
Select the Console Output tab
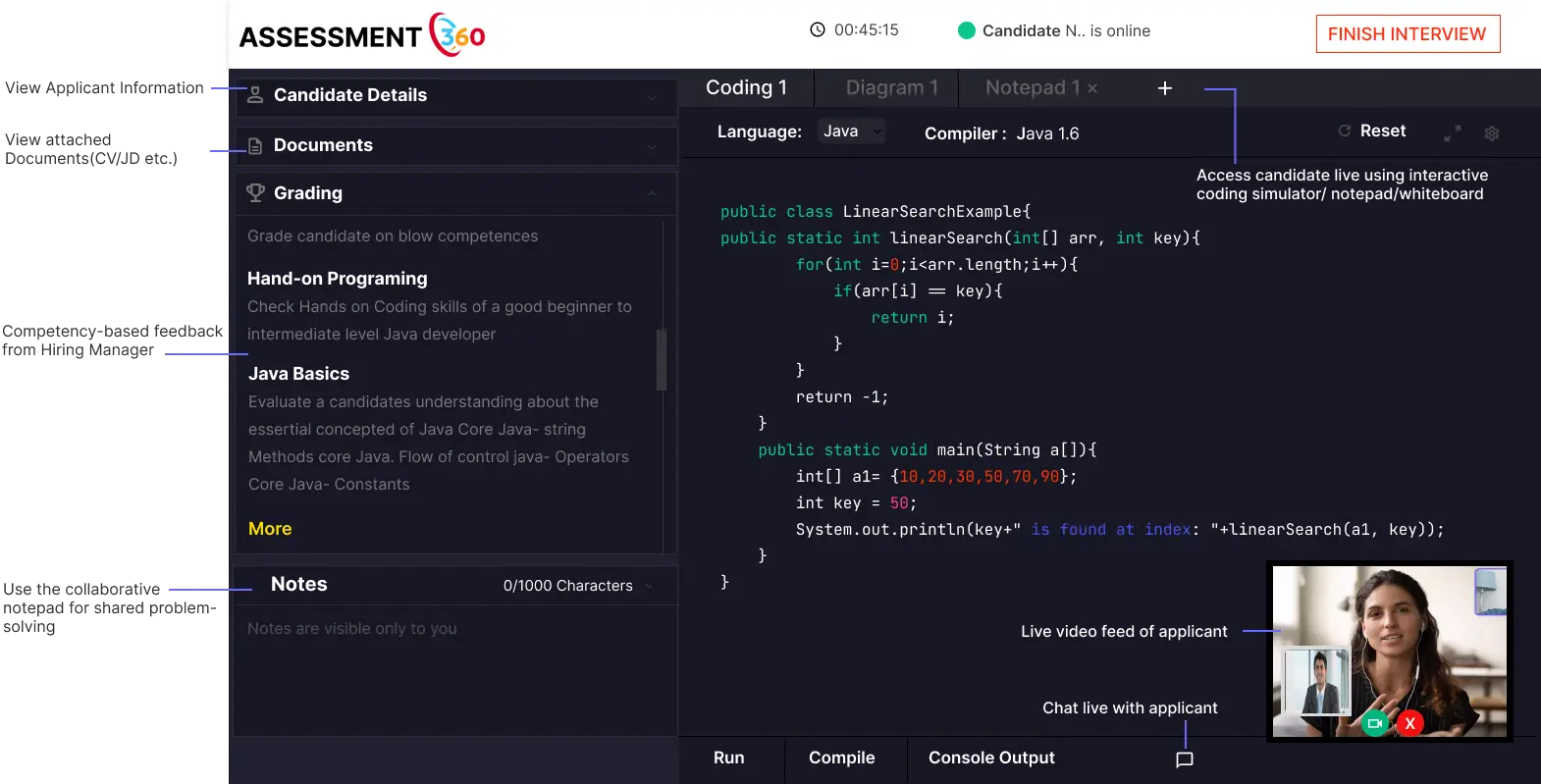coord(991,758)
